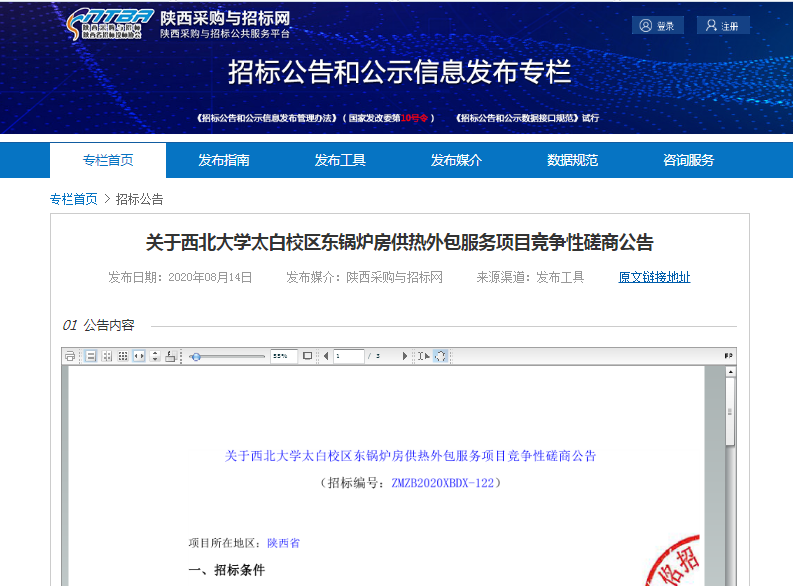Click 专栏首页 in the breadcrumb
Viewport: 793px width, 586px height.
[x=74, y=199]
